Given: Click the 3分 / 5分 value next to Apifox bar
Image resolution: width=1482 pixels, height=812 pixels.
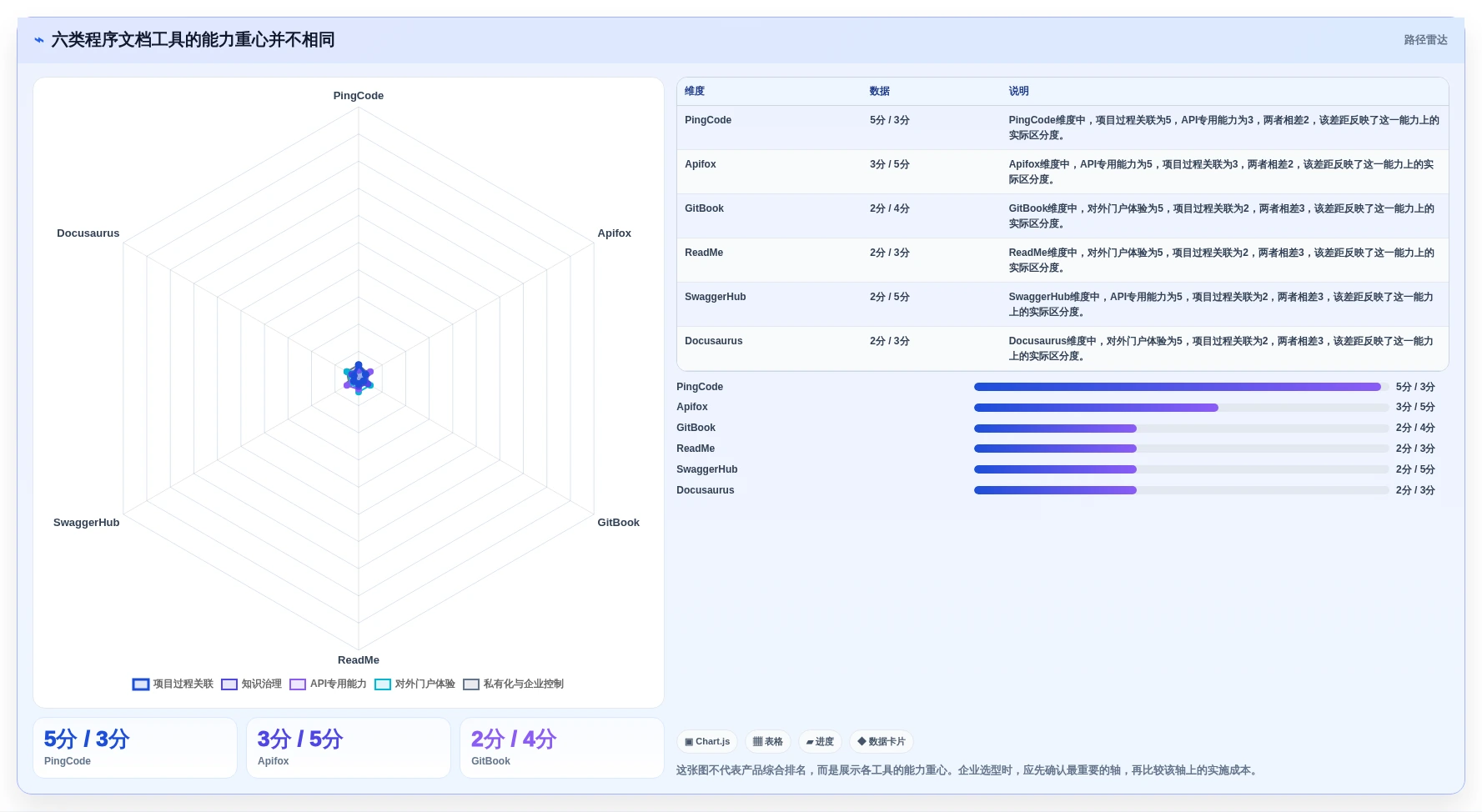Looking at the screenshot, I should click(1415, 408).
